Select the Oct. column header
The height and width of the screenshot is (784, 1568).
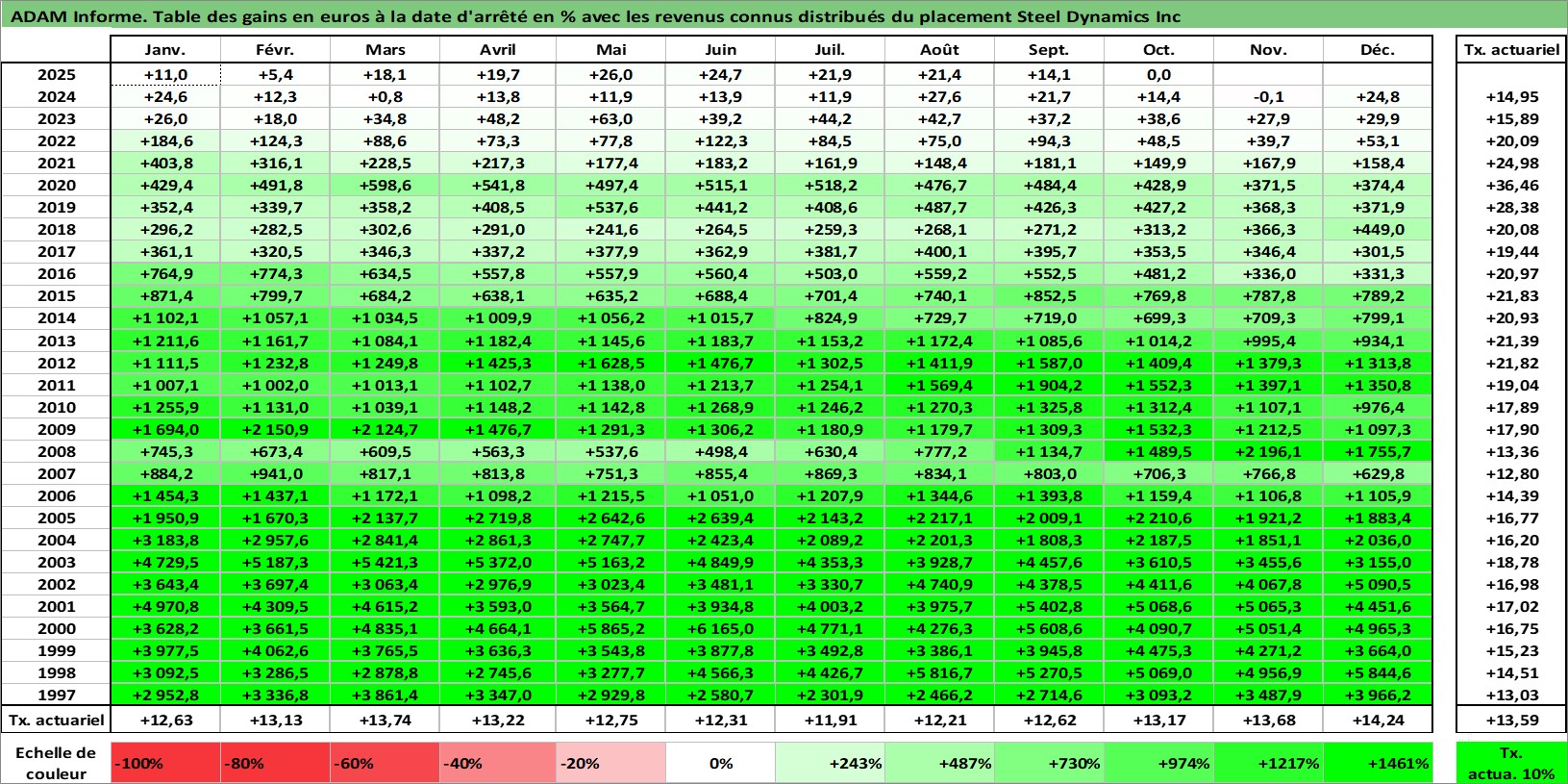(1158, 50)
